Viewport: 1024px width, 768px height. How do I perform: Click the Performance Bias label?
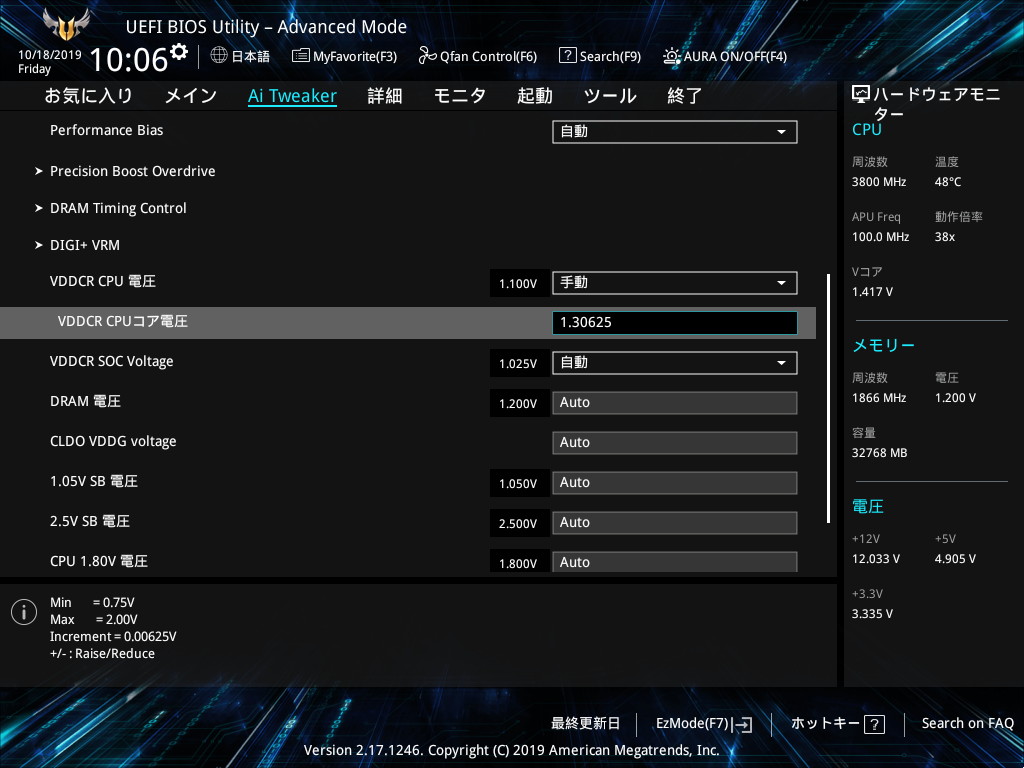point(106,130)
